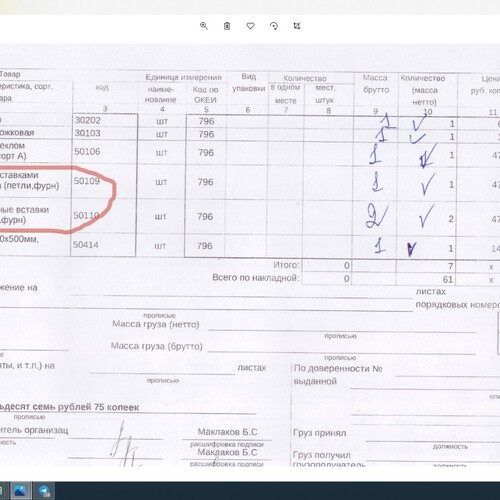The image size is (500, 500).
Task: Click 796 in the 50414 row
Action: coord(204,246)
